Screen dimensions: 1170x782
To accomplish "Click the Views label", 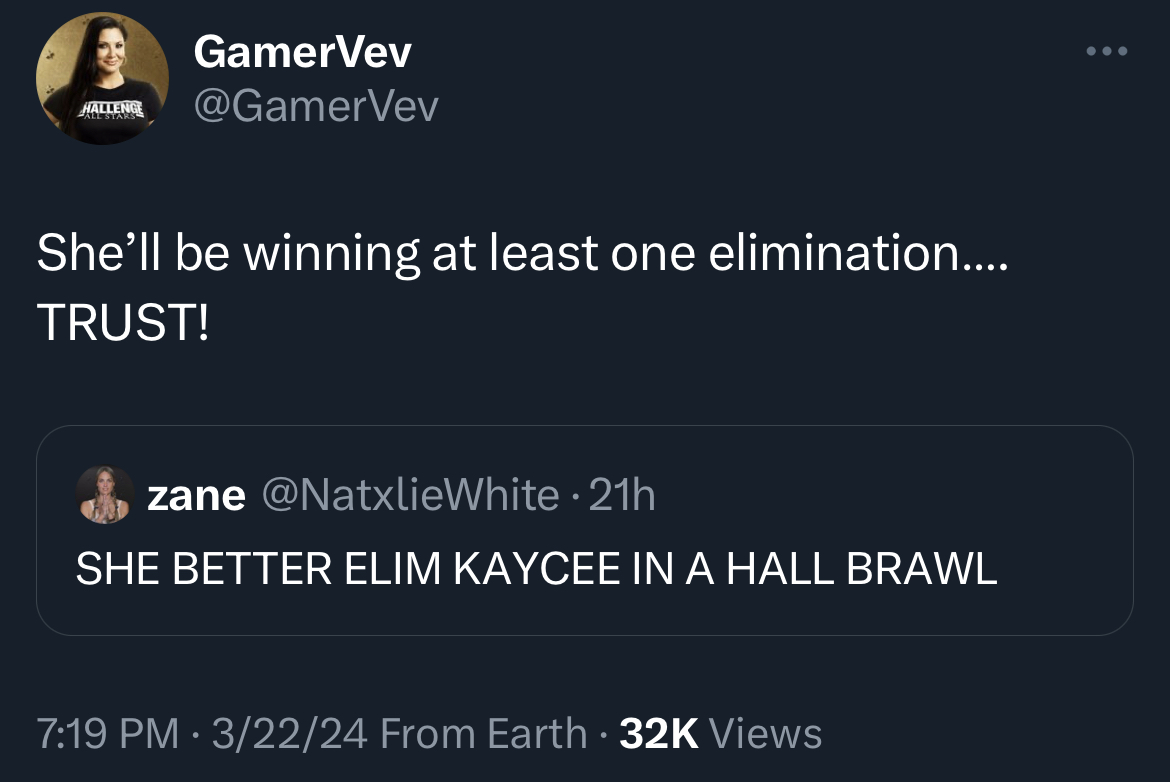I will pos(766,733).
